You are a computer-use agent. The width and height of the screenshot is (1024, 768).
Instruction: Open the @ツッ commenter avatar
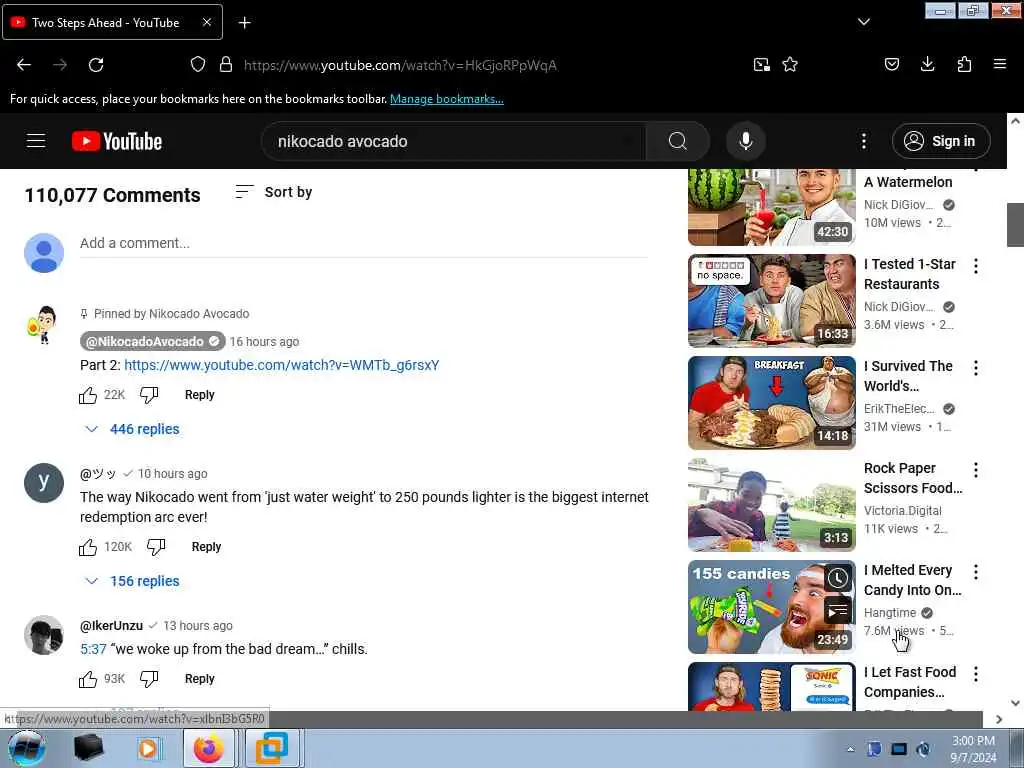tap(44, 483)
